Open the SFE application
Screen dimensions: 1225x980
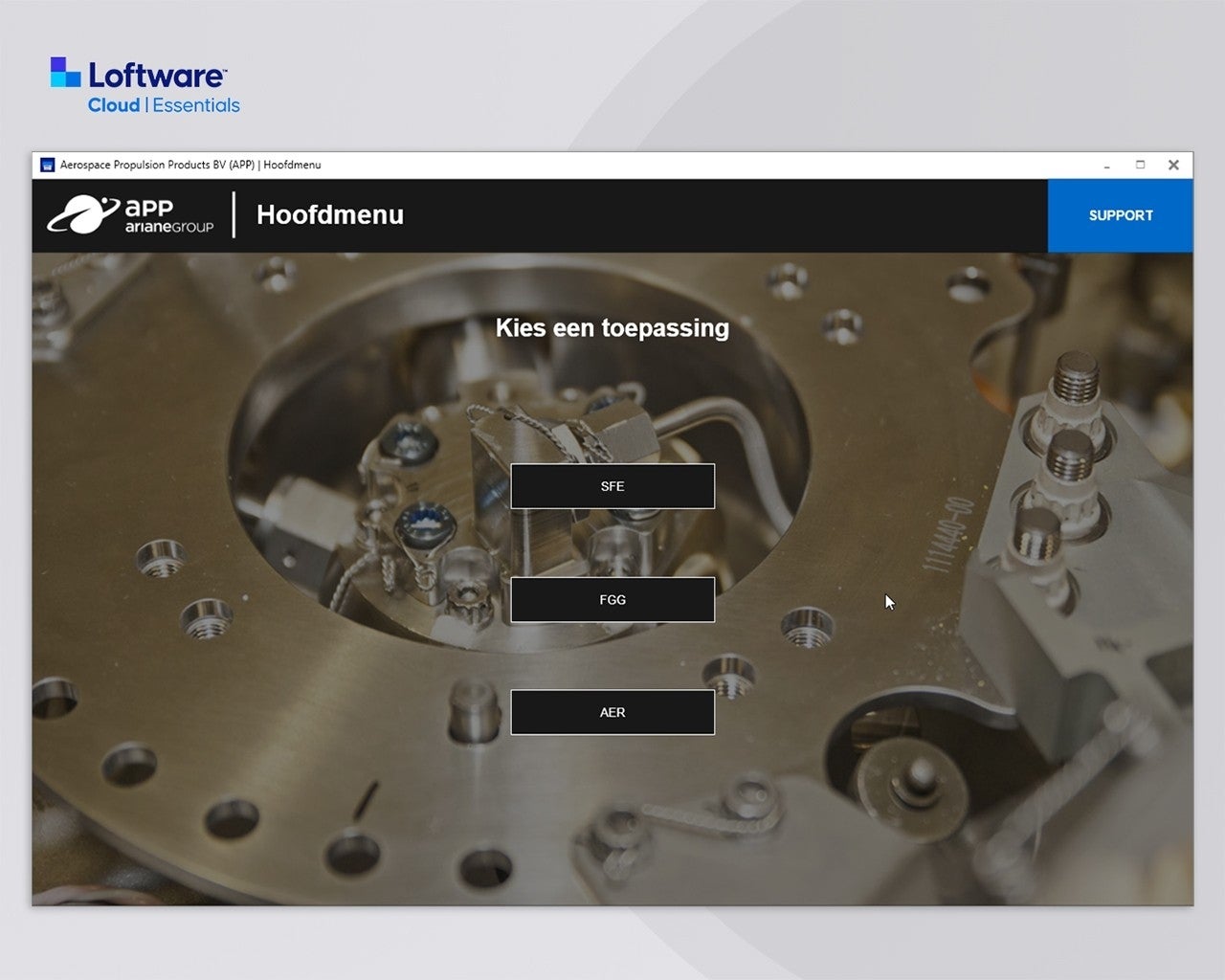[612, 486]
